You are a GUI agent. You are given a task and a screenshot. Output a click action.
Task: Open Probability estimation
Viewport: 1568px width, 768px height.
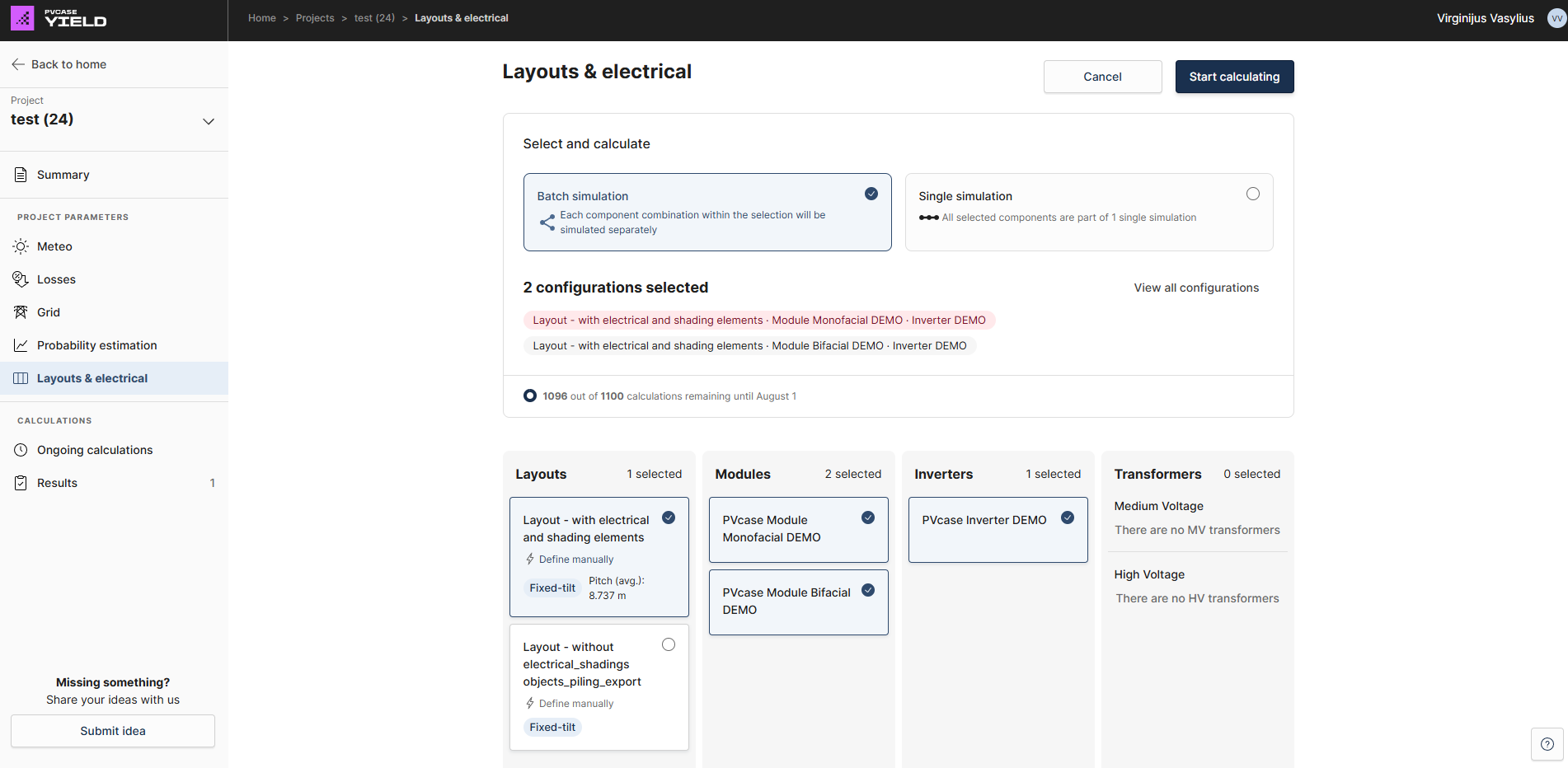pos(114,345)
